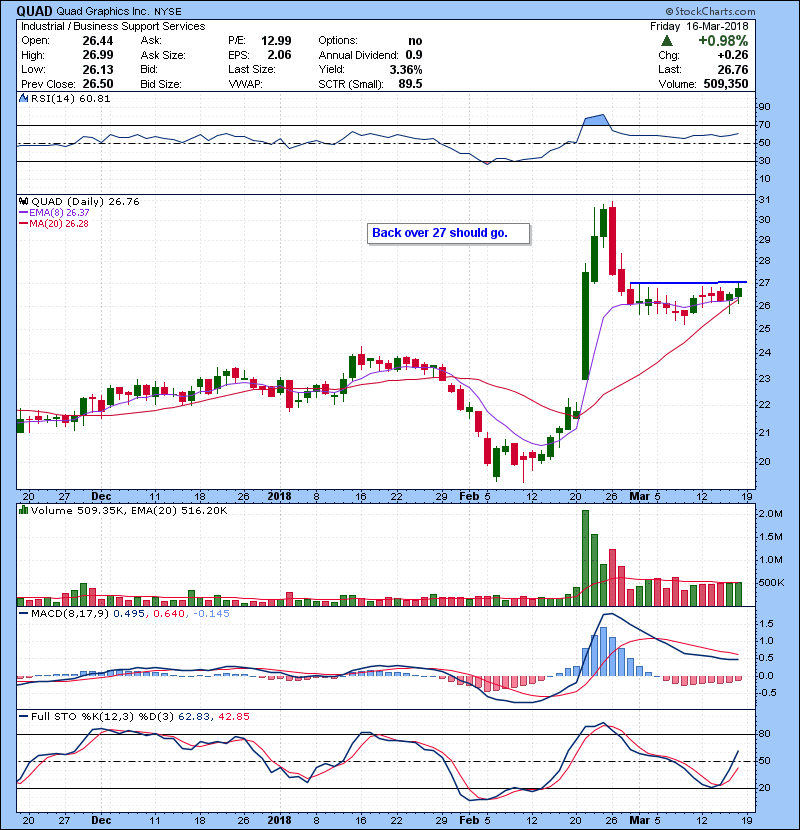Click the MACD(8,17,9) indicator label
The image size is (800, 830).
70,614
